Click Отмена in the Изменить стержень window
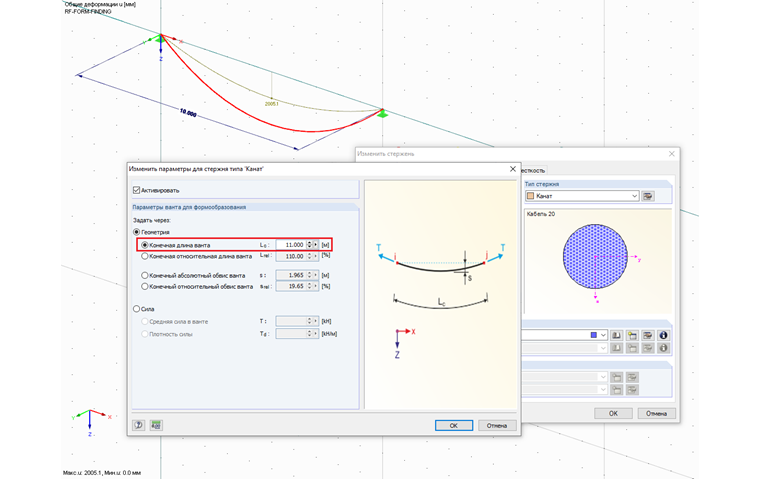The image size is (760, 479). (x=656, y=413)
